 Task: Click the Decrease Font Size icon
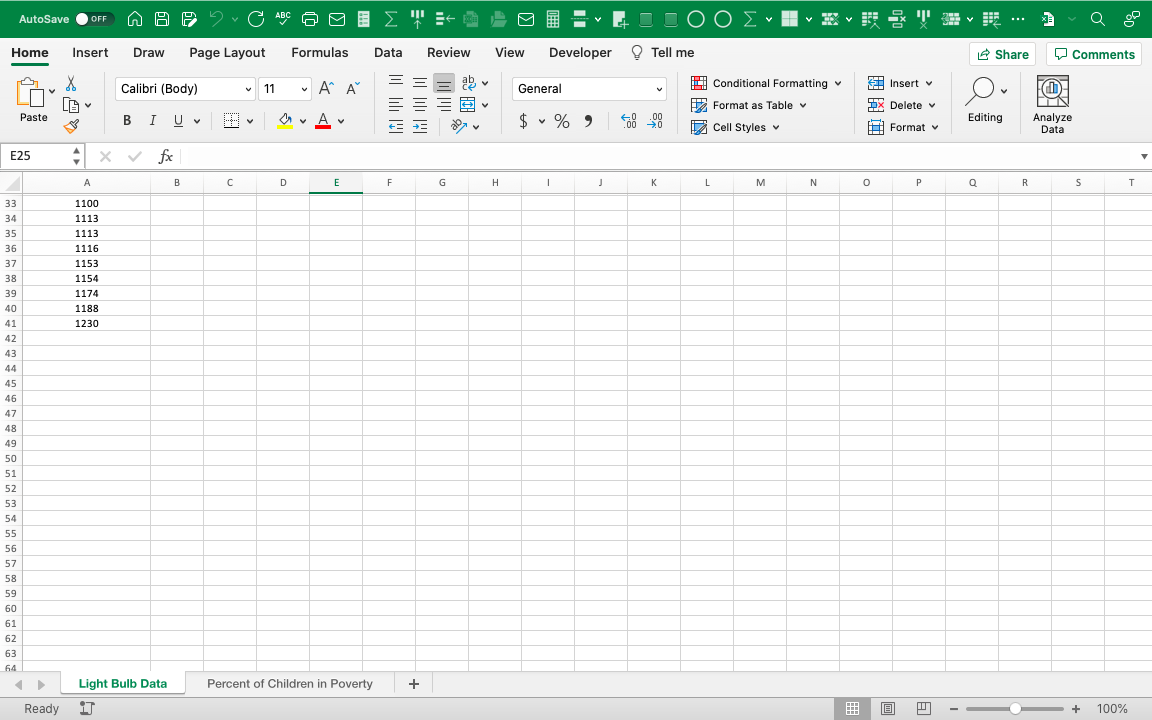pos(353,89)
